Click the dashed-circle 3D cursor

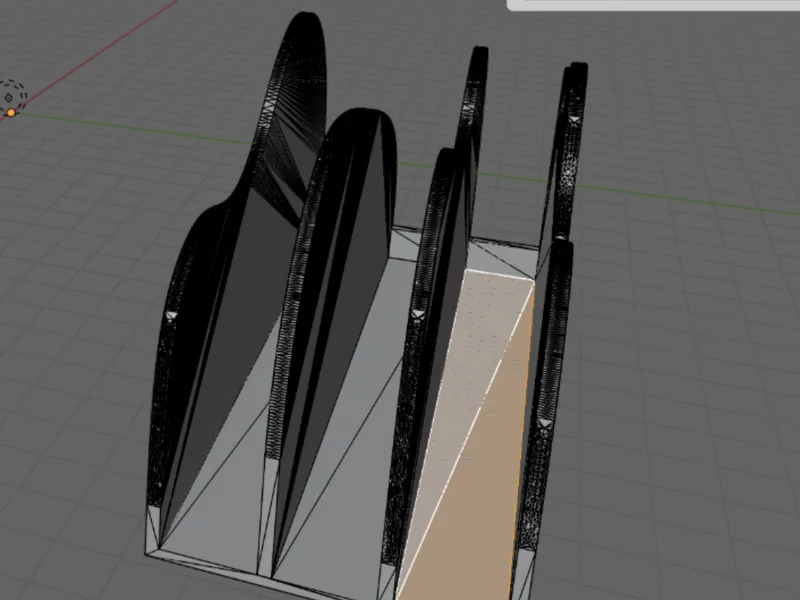[10, 97]
